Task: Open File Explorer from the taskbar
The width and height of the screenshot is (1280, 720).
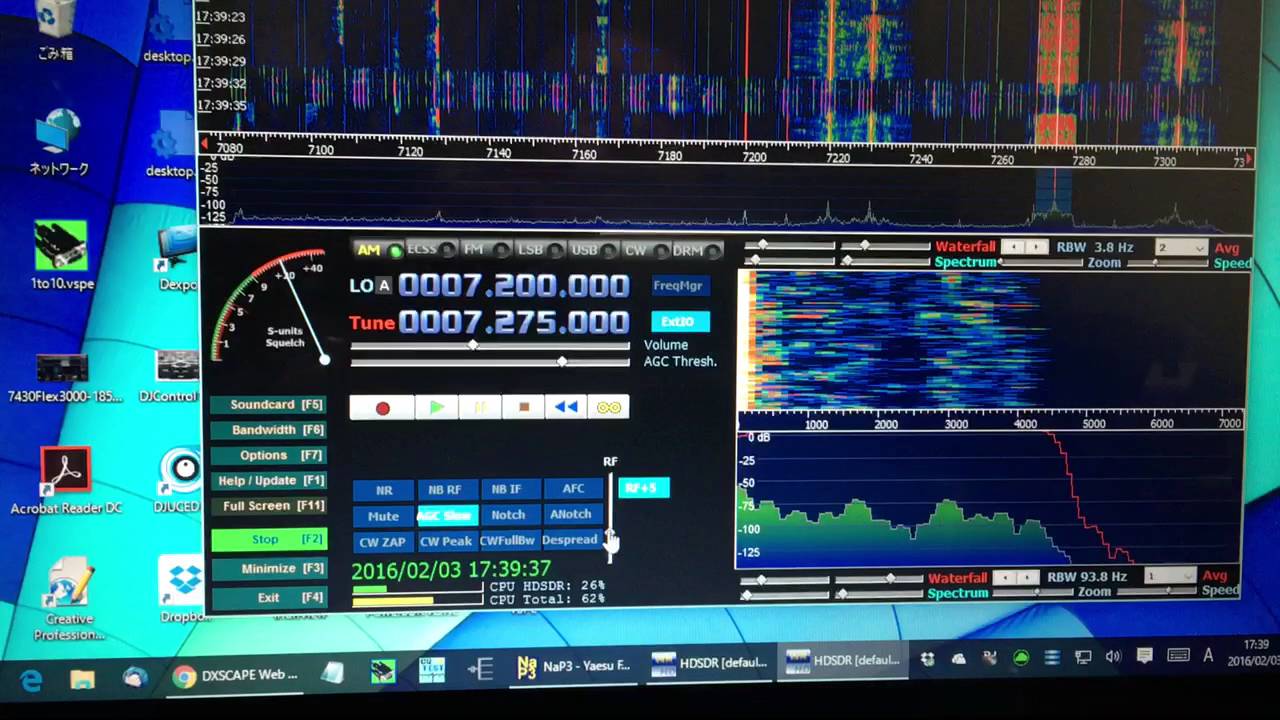Action: [82, 678]
